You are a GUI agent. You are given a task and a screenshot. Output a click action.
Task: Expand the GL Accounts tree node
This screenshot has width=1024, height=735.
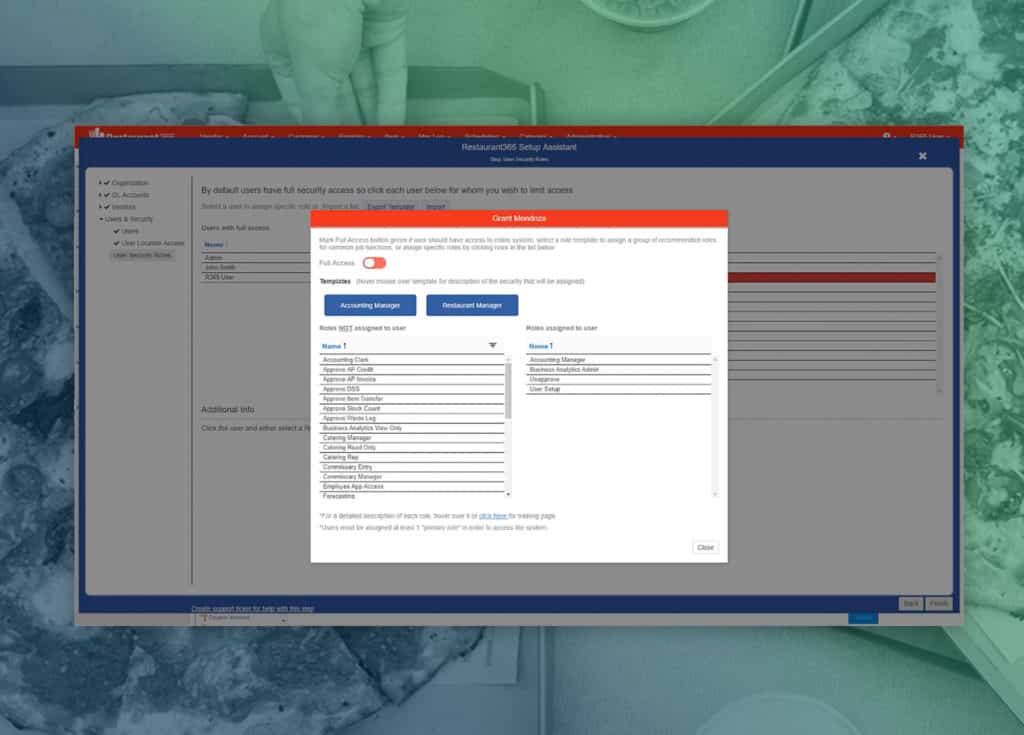tap(101, 195)
